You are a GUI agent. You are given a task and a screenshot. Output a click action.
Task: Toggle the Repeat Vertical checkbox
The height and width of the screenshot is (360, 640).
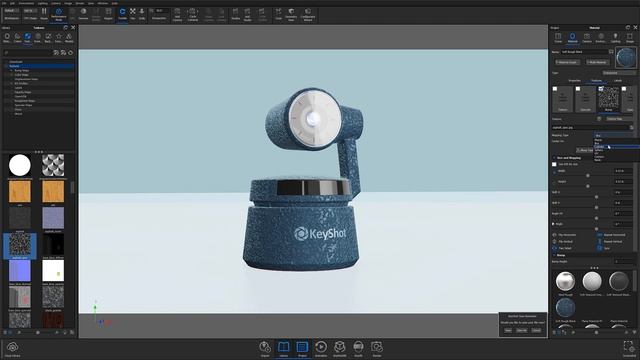pyautogui.click(x=600, y=242)
